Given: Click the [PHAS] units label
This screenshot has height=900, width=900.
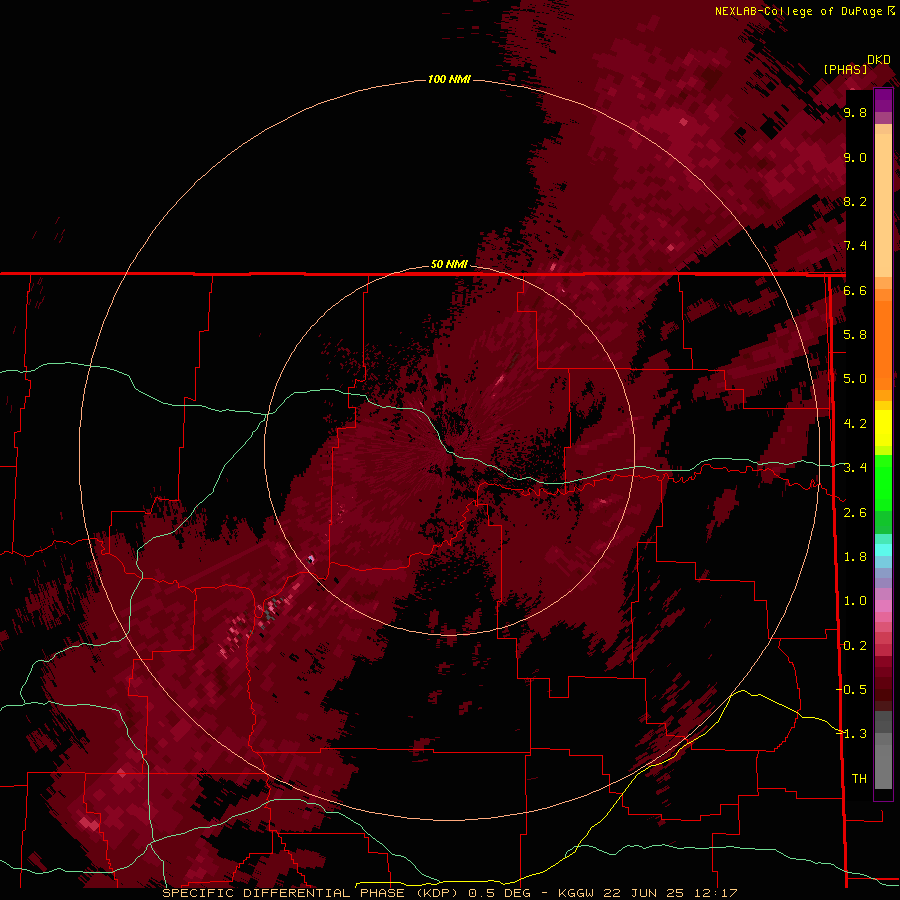Looking at the screenshot, I should point(845,70).
